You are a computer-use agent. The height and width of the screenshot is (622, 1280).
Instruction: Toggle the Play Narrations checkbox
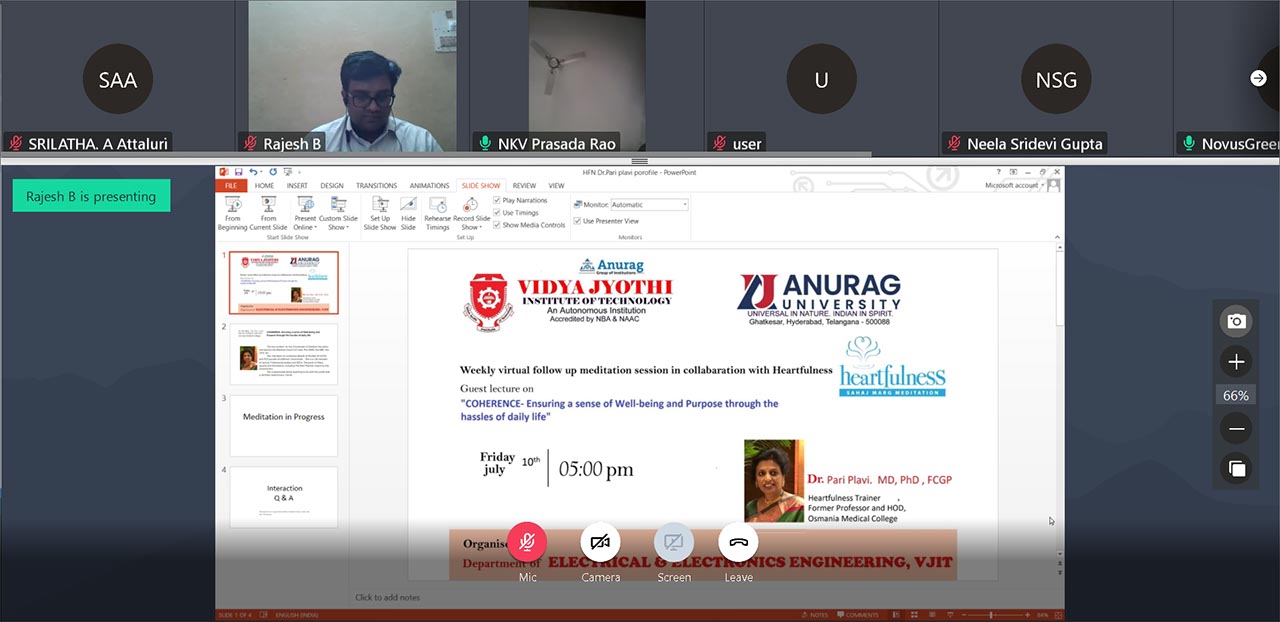click(497, 200)
